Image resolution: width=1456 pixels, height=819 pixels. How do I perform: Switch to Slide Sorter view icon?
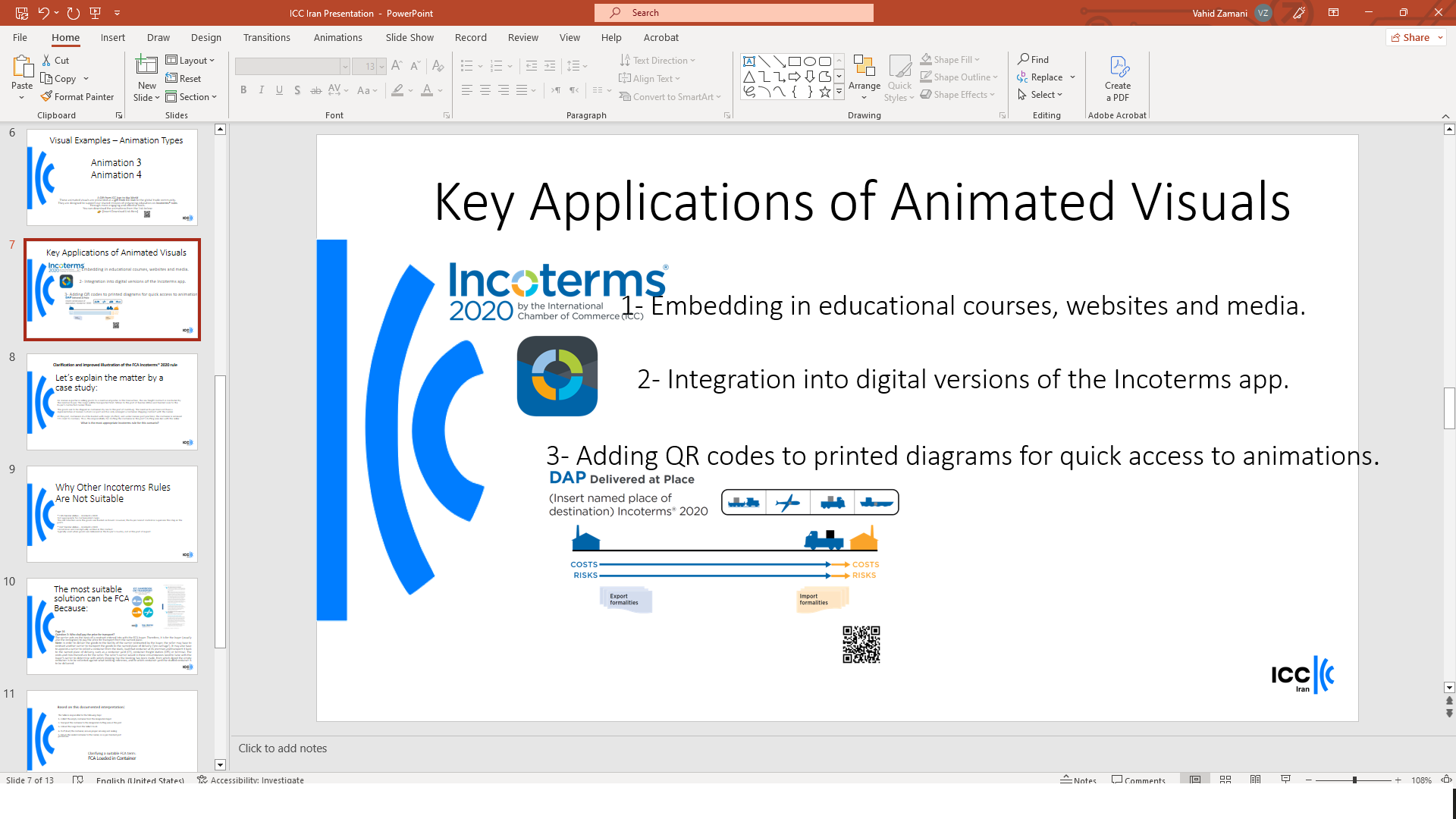click(x=1225, y=780)
